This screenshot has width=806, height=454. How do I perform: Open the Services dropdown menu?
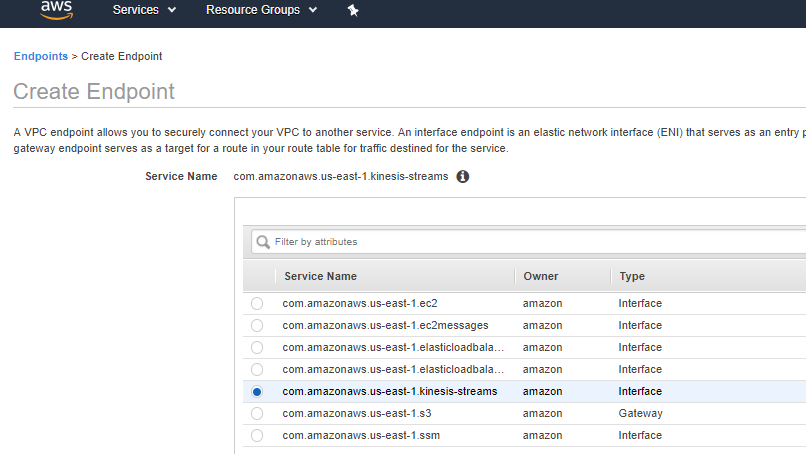tap(144, 10)
